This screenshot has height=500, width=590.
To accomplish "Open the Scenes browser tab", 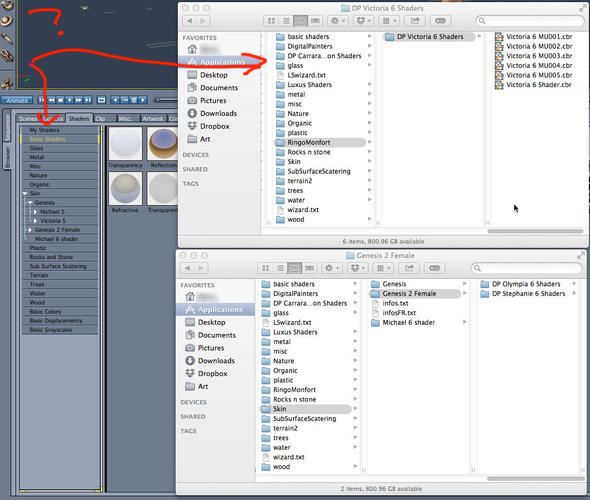I will pyautogui.click(x=27, y=119).
